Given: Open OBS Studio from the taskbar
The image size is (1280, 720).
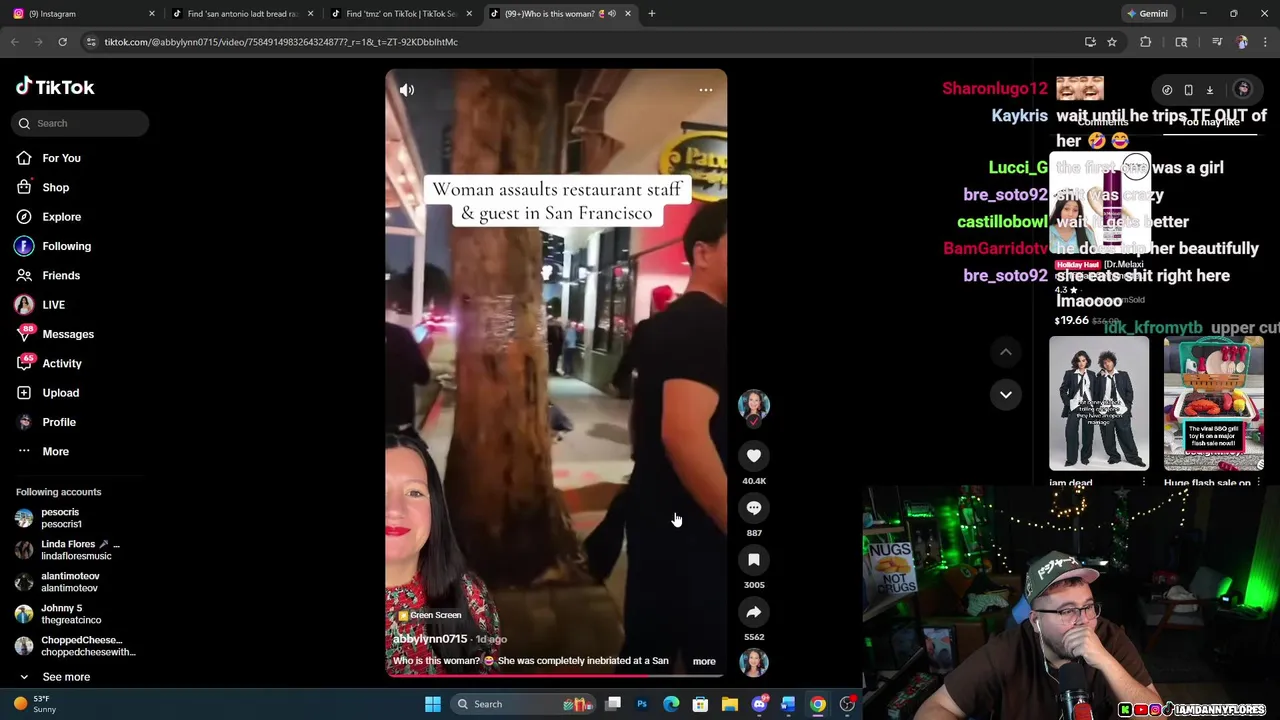Looking at the screenshot, I should tap(847, 704).
